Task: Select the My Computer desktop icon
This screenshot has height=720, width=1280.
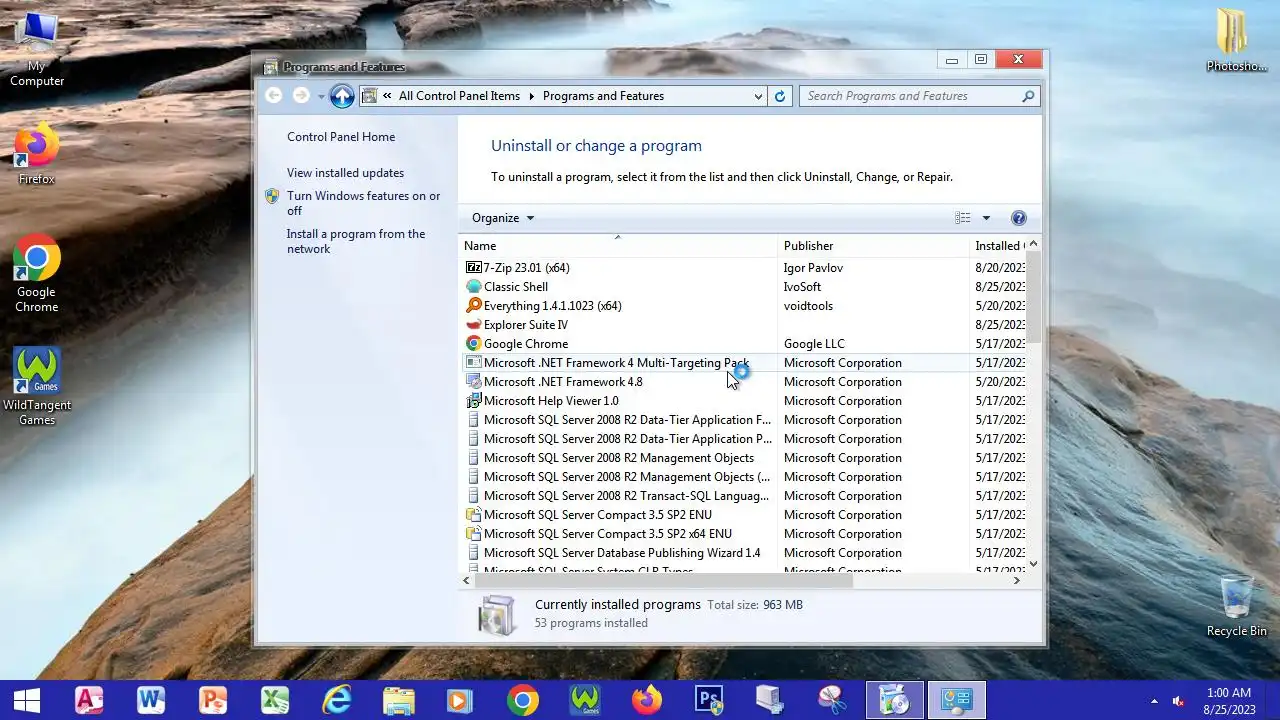Action: point(37,48)
